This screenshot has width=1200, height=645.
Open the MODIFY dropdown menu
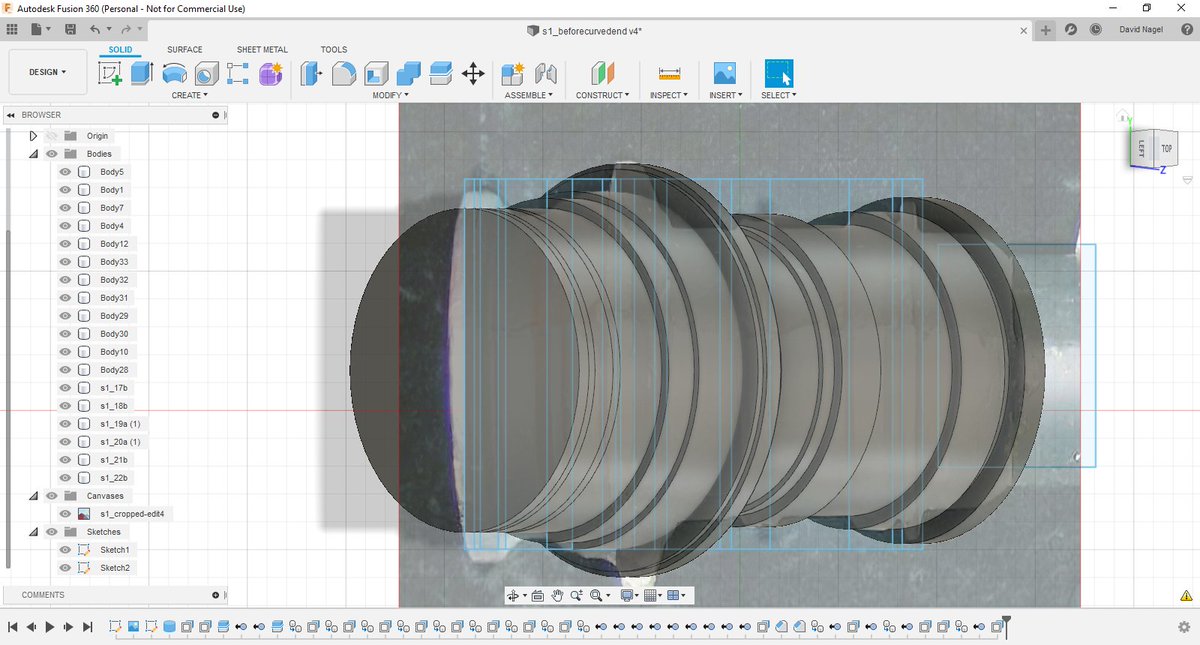pos(390,95)
